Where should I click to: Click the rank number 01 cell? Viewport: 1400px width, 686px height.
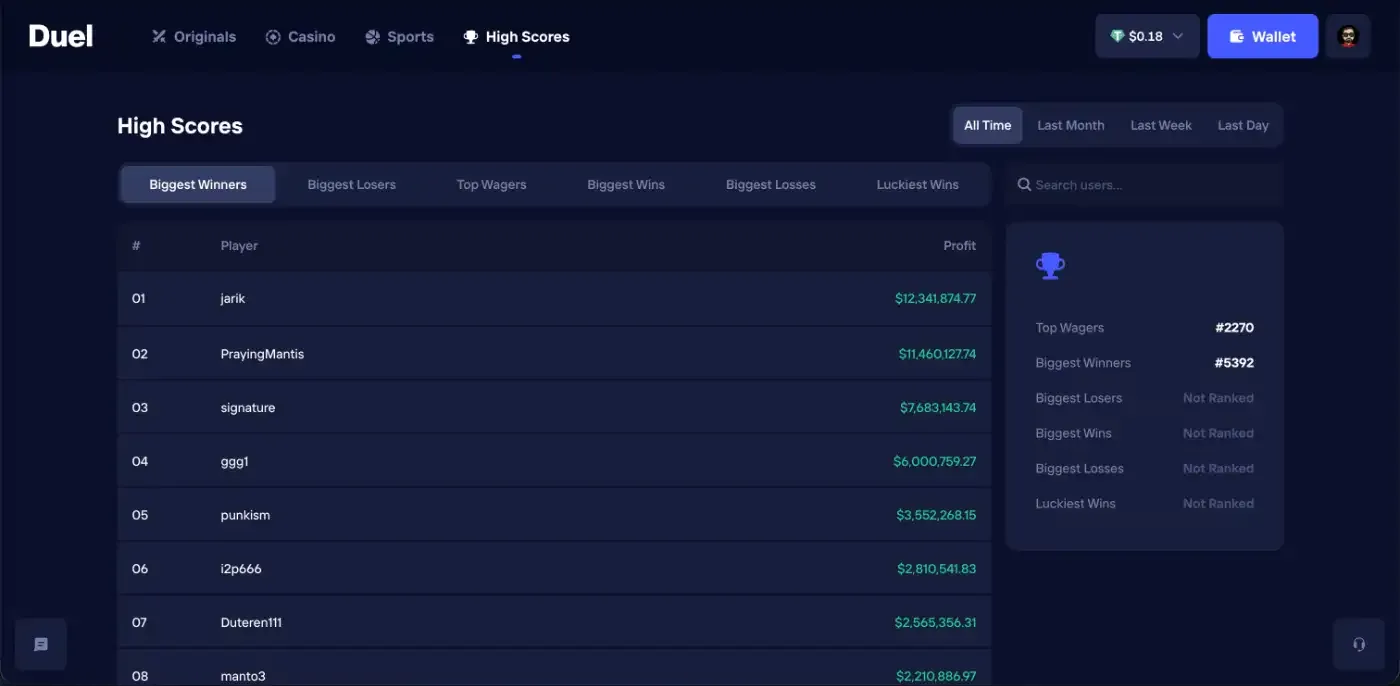[x=139, y=298]
